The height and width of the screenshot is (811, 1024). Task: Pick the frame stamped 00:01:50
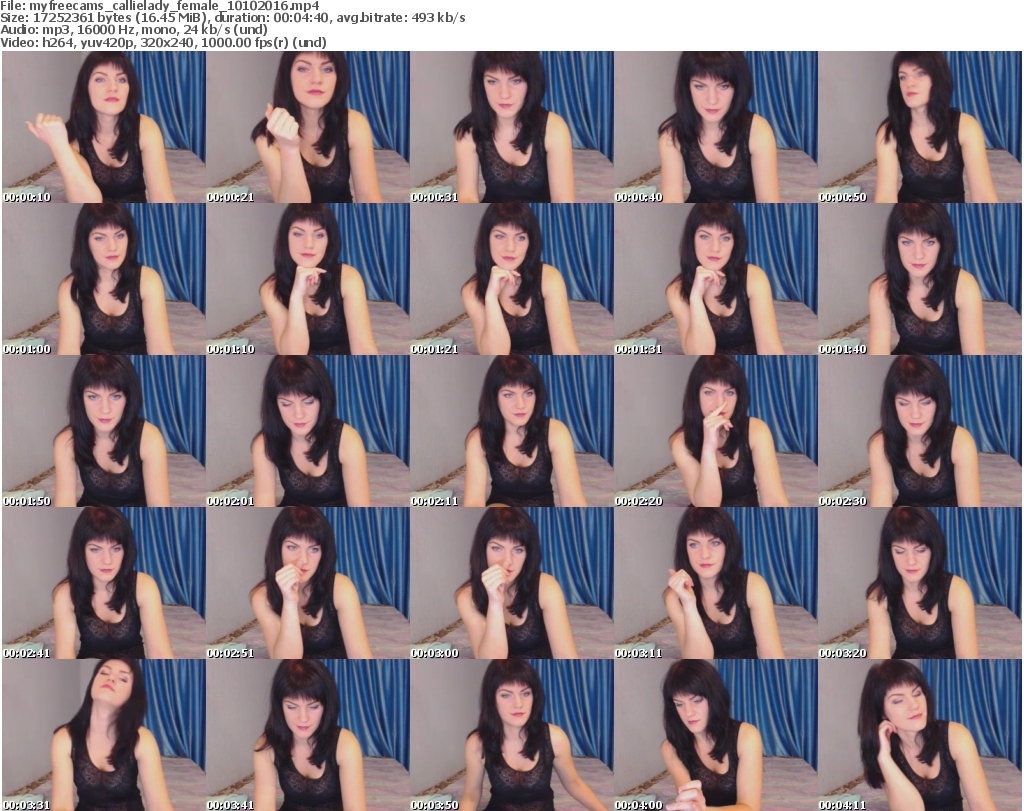pos(104,431)
